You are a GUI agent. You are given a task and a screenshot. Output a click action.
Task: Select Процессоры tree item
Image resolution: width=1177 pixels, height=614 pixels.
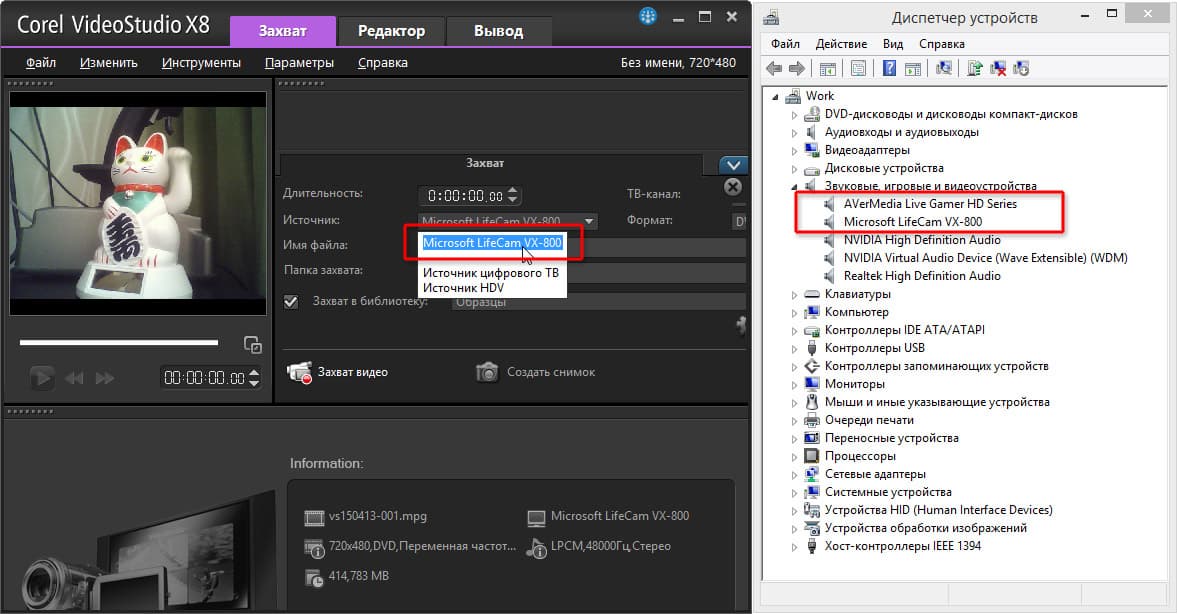859,456
